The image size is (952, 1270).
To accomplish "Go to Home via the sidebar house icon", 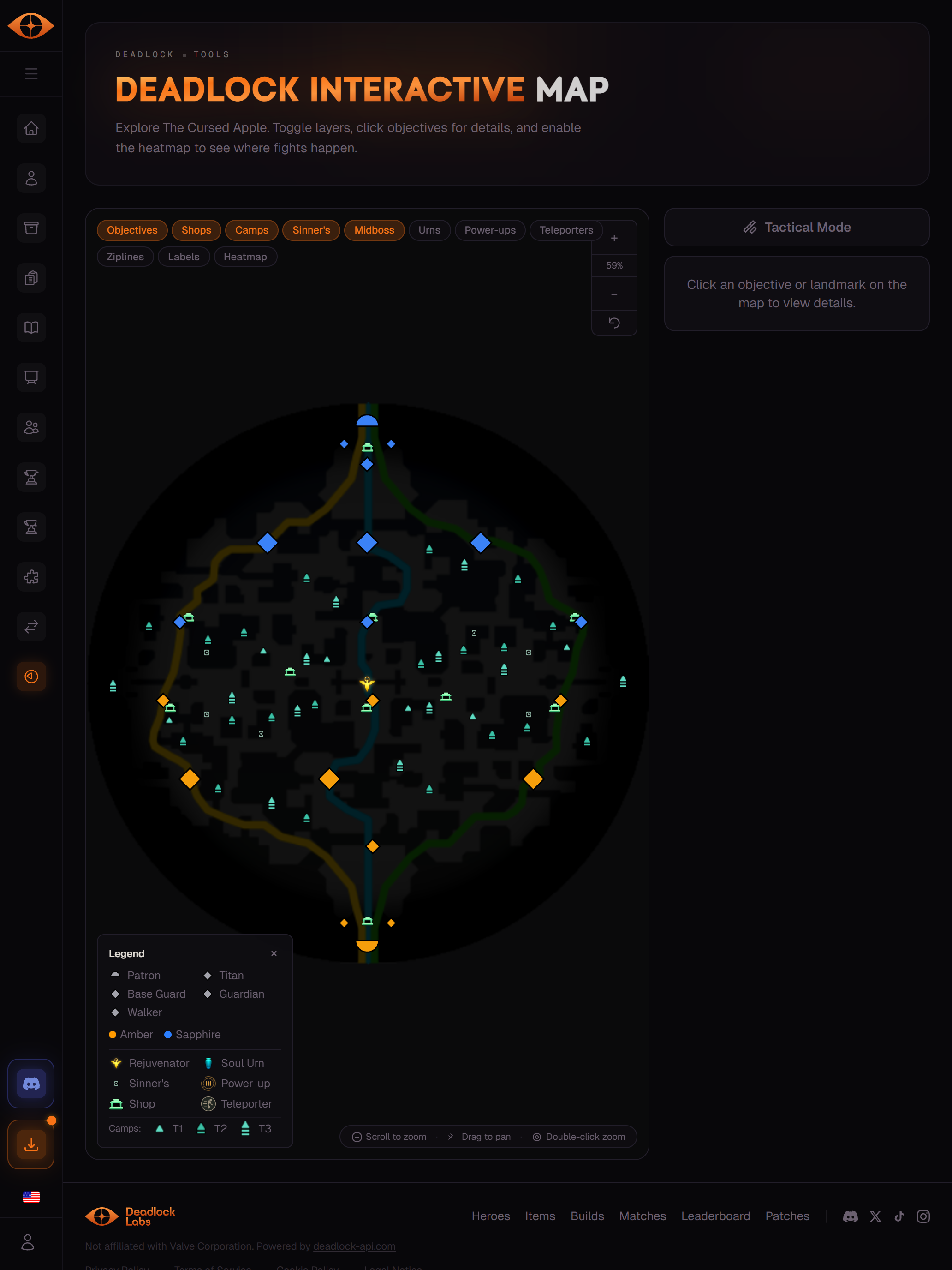I will click(31, 128).
